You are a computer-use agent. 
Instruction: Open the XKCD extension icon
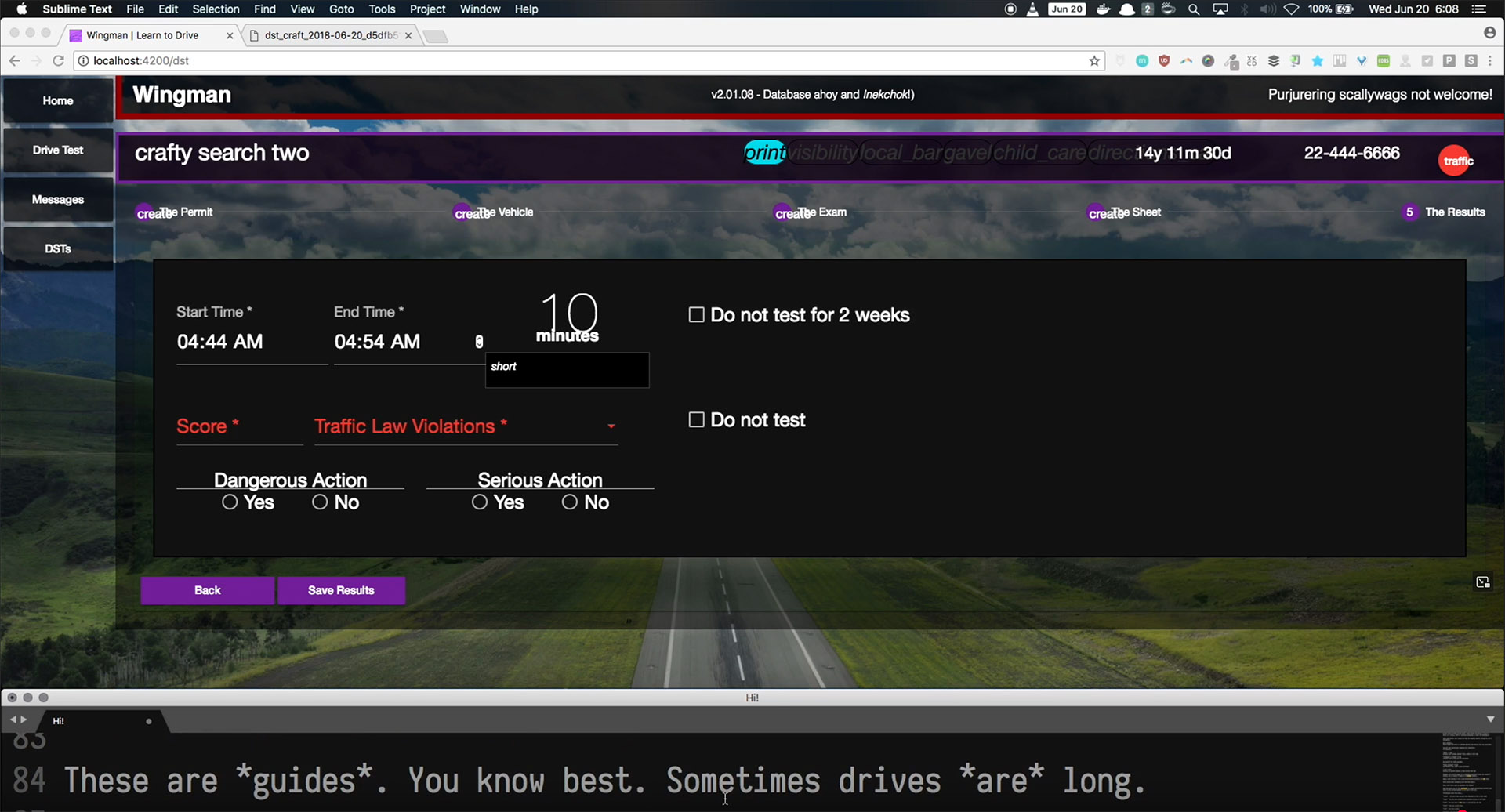[x=1252, y=61]
